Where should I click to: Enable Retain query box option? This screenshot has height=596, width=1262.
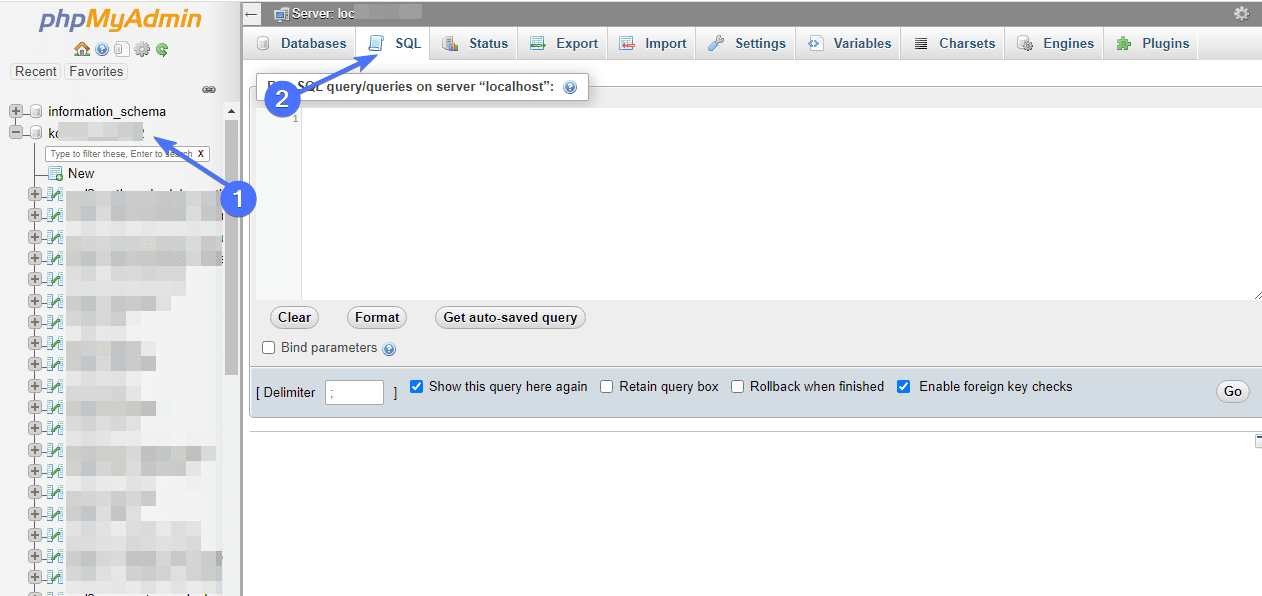606,386
